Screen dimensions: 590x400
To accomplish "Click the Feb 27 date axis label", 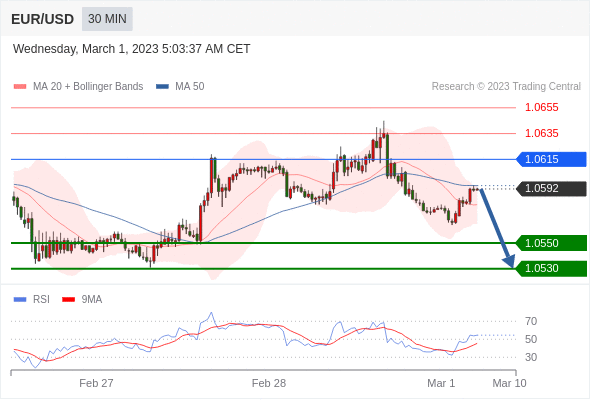I will click(96, 383).
